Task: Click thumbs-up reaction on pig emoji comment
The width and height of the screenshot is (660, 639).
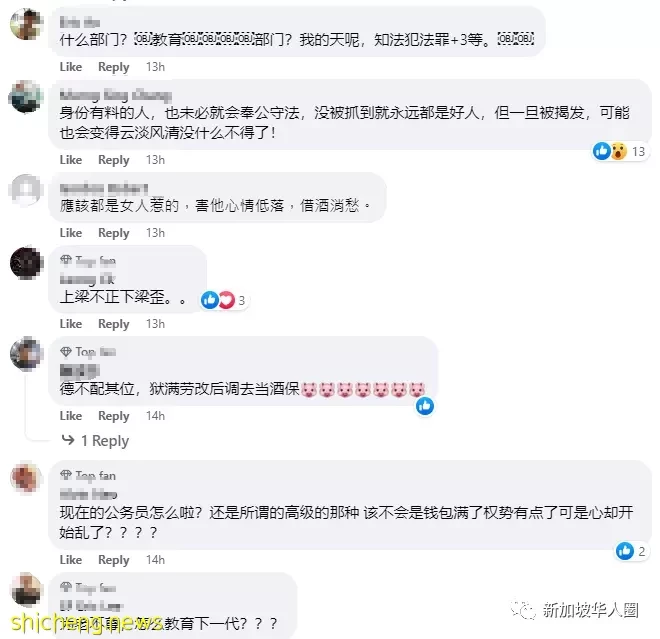Action: point(425,406)
